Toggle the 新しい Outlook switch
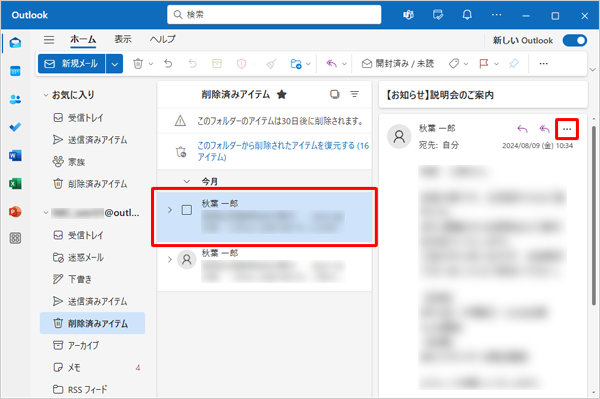Image resolution: width=600 pixels, height=399 pixels. (x=575, y=41)
